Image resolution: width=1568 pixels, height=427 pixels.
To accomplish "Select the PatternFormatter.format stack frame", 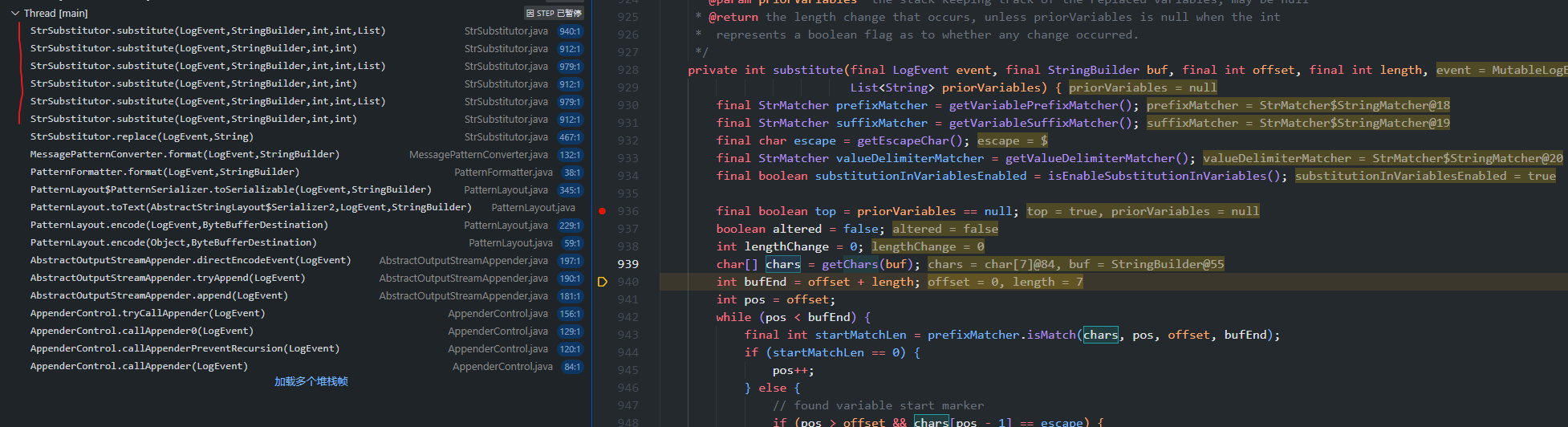I will 165,173.
